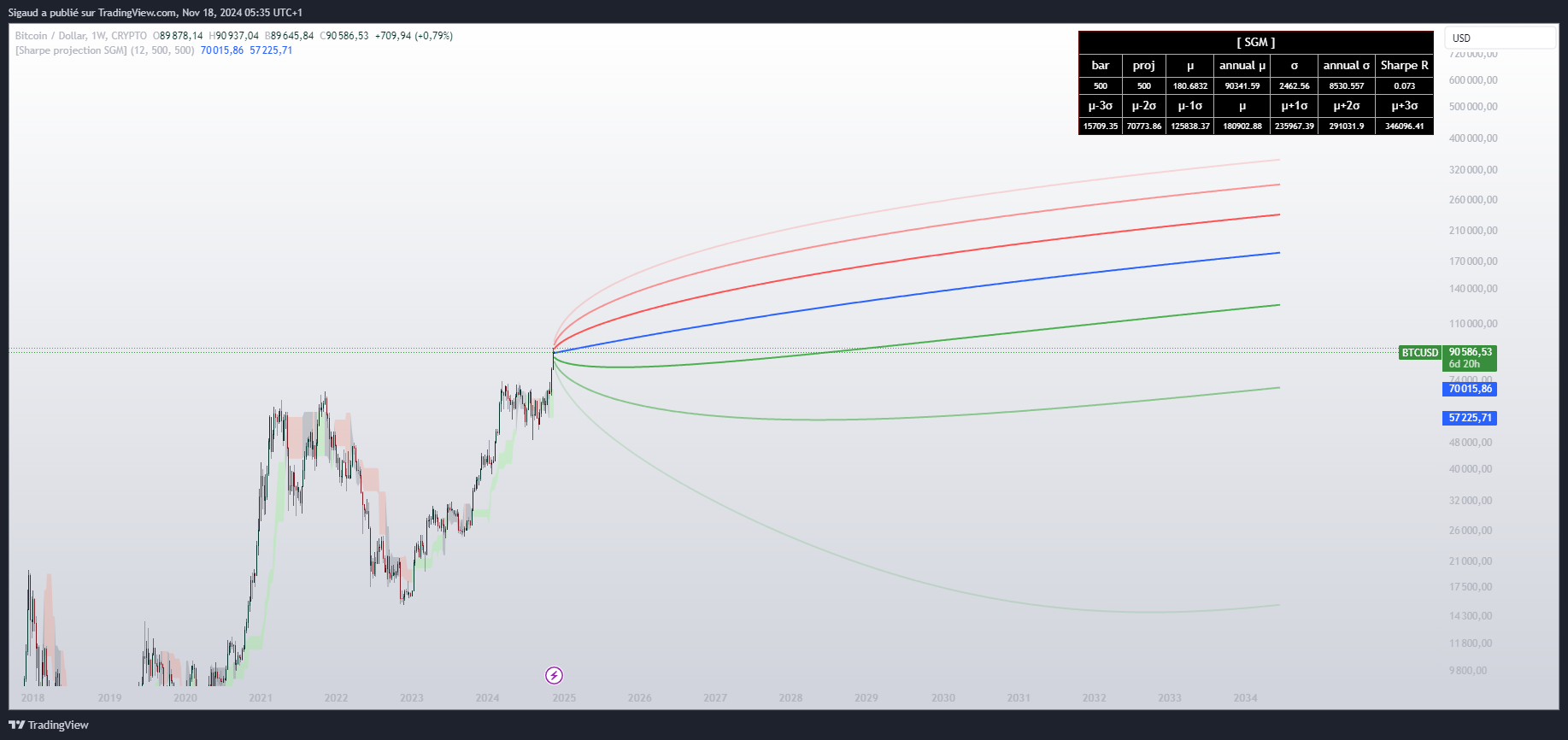Click the 'proj' column header in the table

[1144, 65]
